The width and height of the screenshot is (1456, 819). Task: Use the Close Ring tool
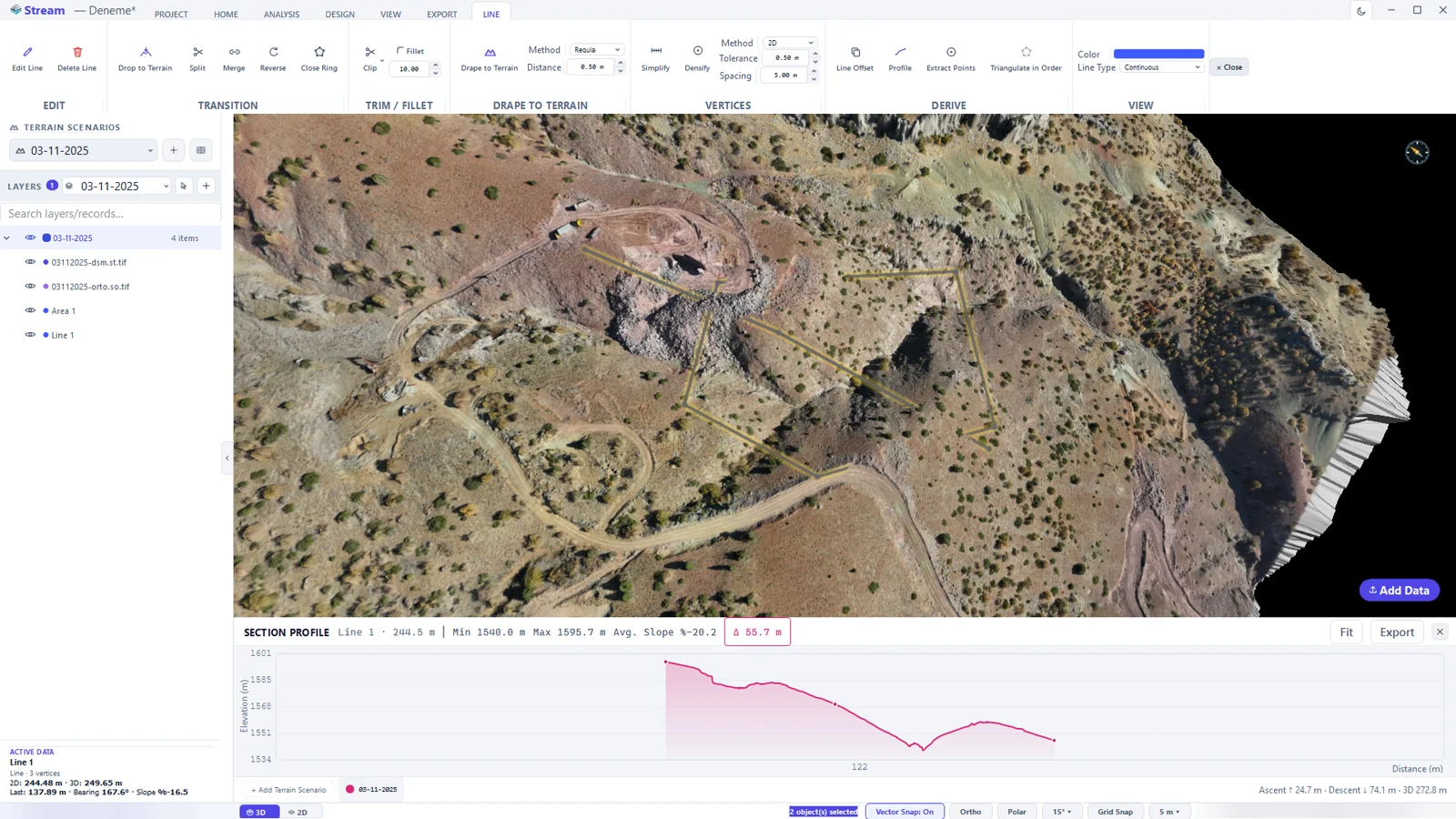pos(319,58)
